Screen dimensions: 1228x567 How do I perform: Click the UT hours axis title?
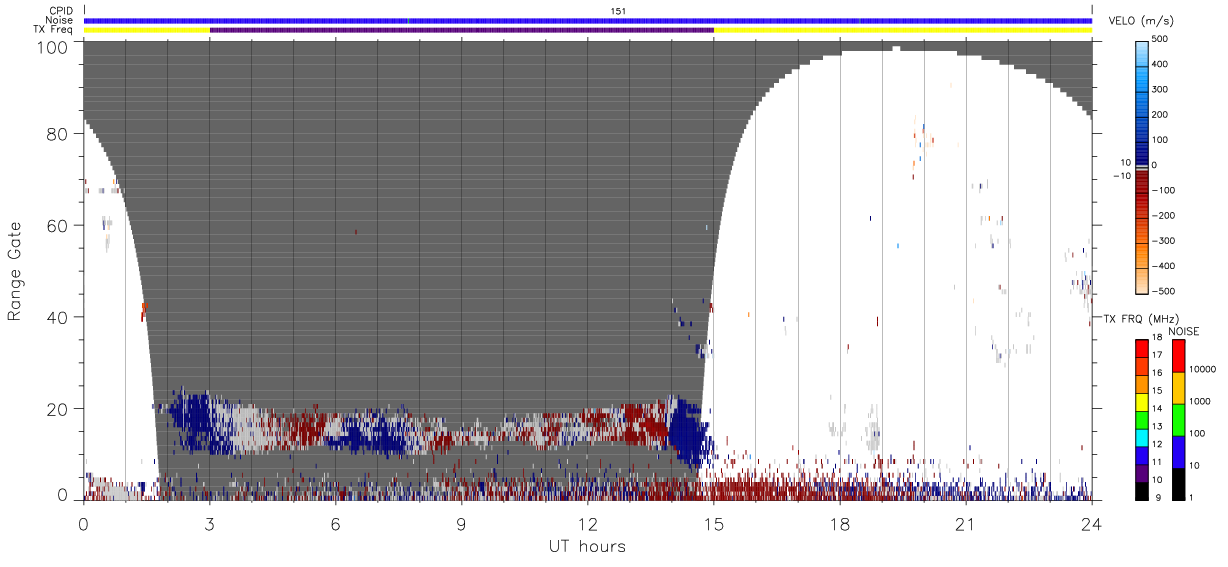click(x=586, y=546)
